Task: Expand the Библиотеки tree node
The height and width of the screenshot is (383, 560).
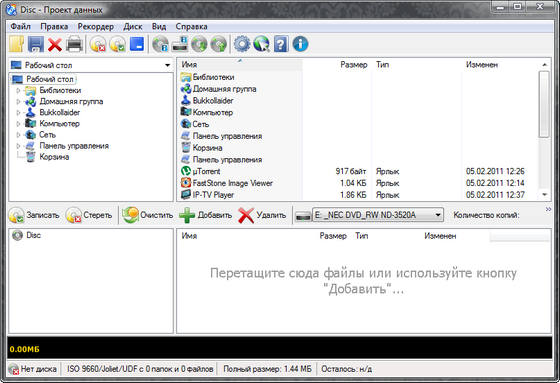Action: coord(18,90)
